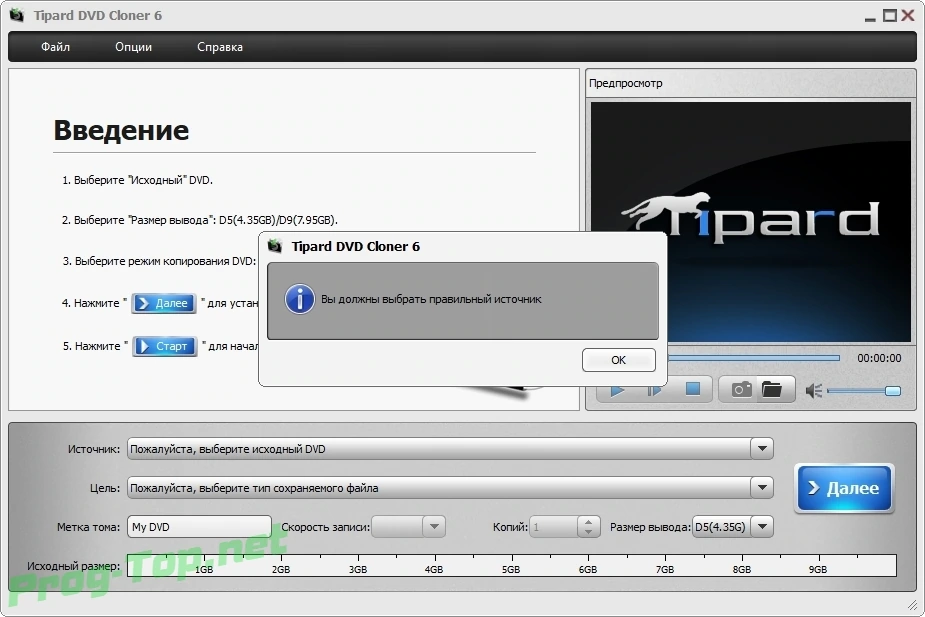
Task: Click the window resize grip corner
Action: [912, 605]
